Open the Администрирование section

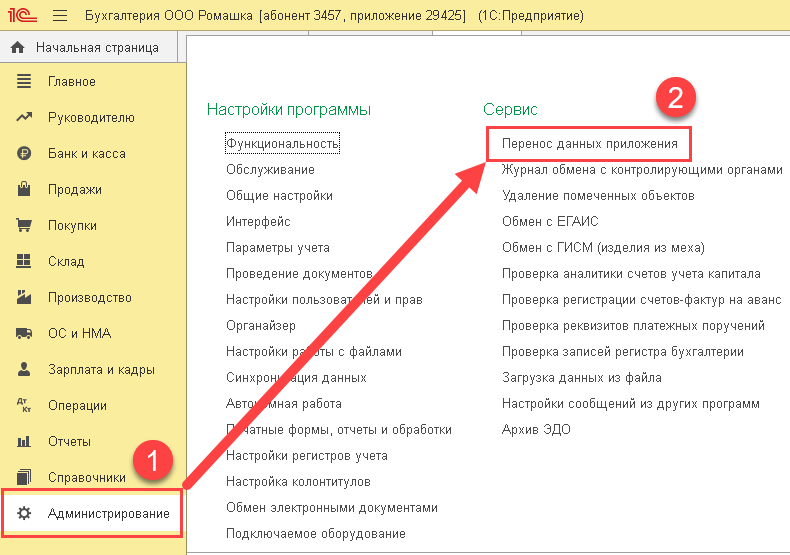coord(108,514)
